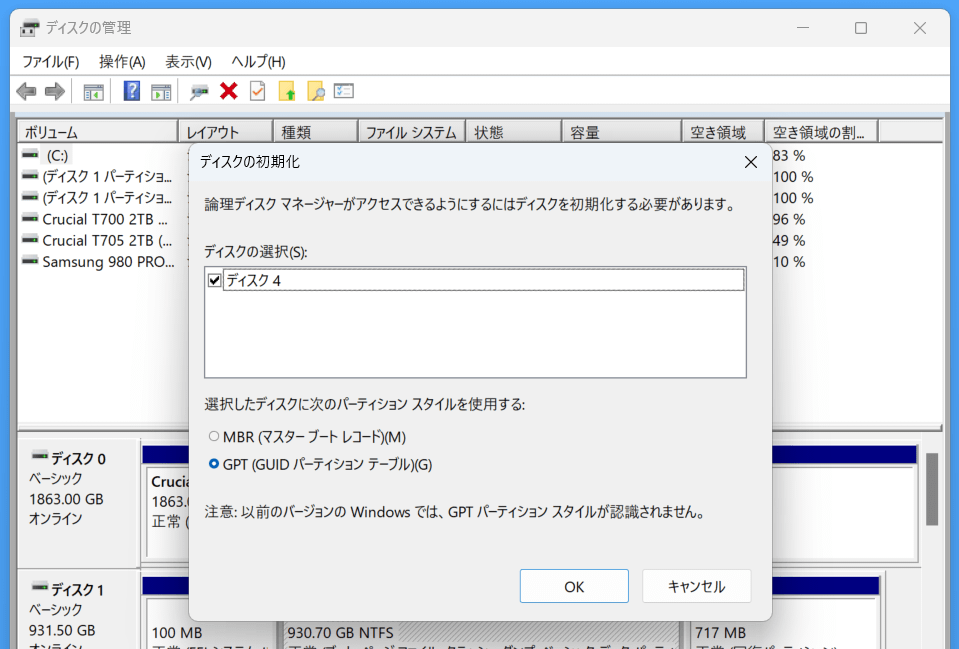Image resolution: width=959 pixels, height=649 pixels.
Task: Click the connect/rescan disk toolbar icon
Action: coord(199,92)
